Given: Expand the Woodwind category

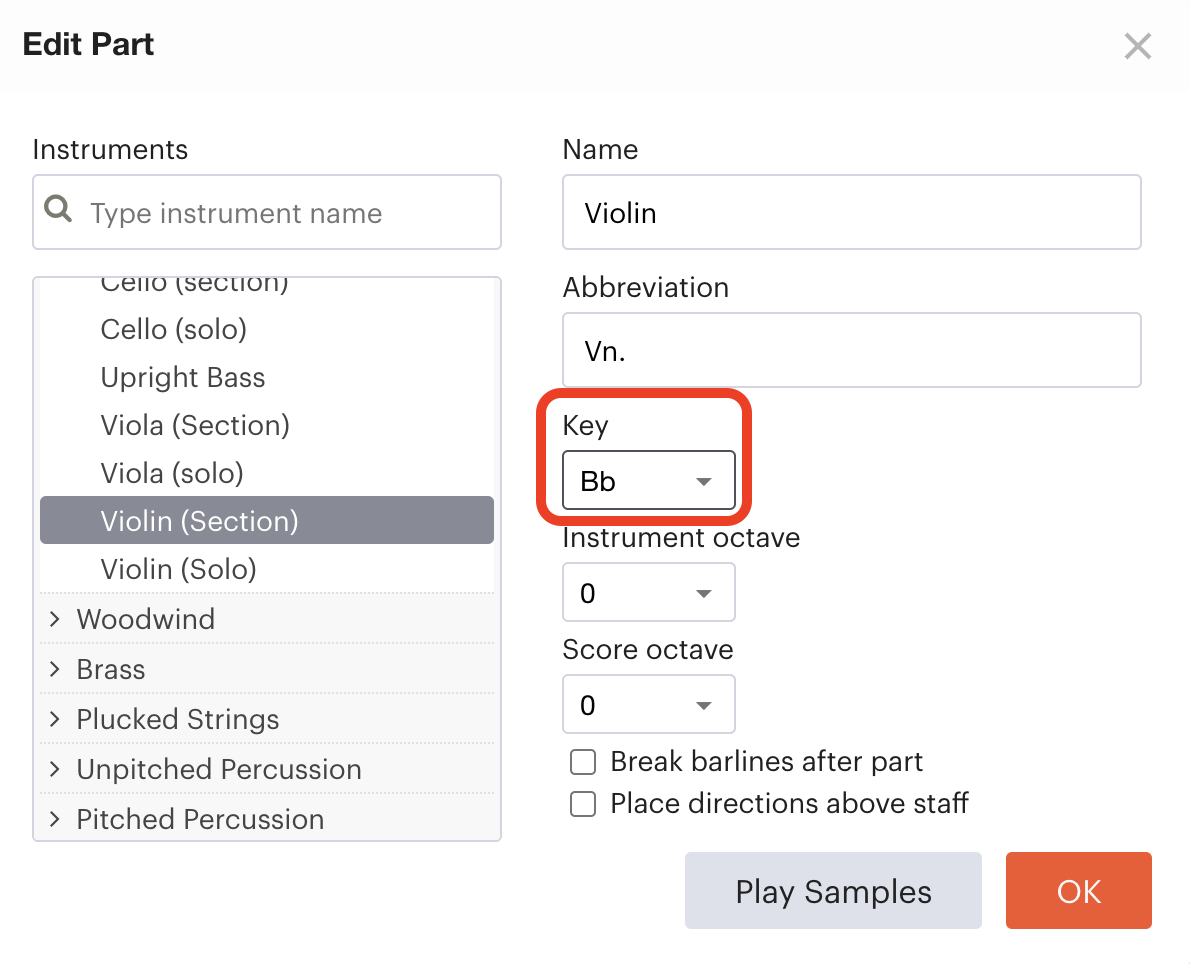Looking at the screenshot, I should 266,619.
